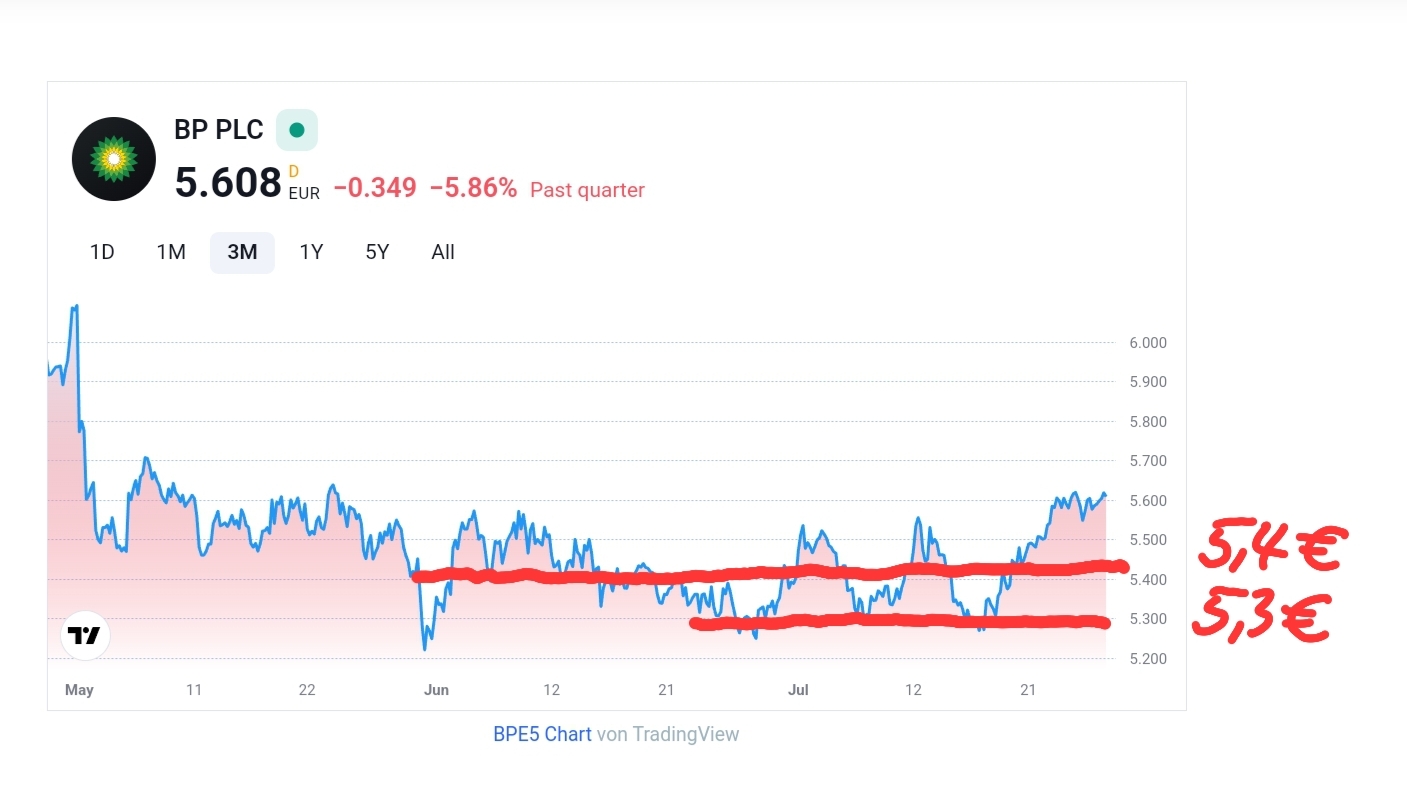1407x790 pixels.
Task: Click the BP PLC stock title
Action: coord(219,130)
